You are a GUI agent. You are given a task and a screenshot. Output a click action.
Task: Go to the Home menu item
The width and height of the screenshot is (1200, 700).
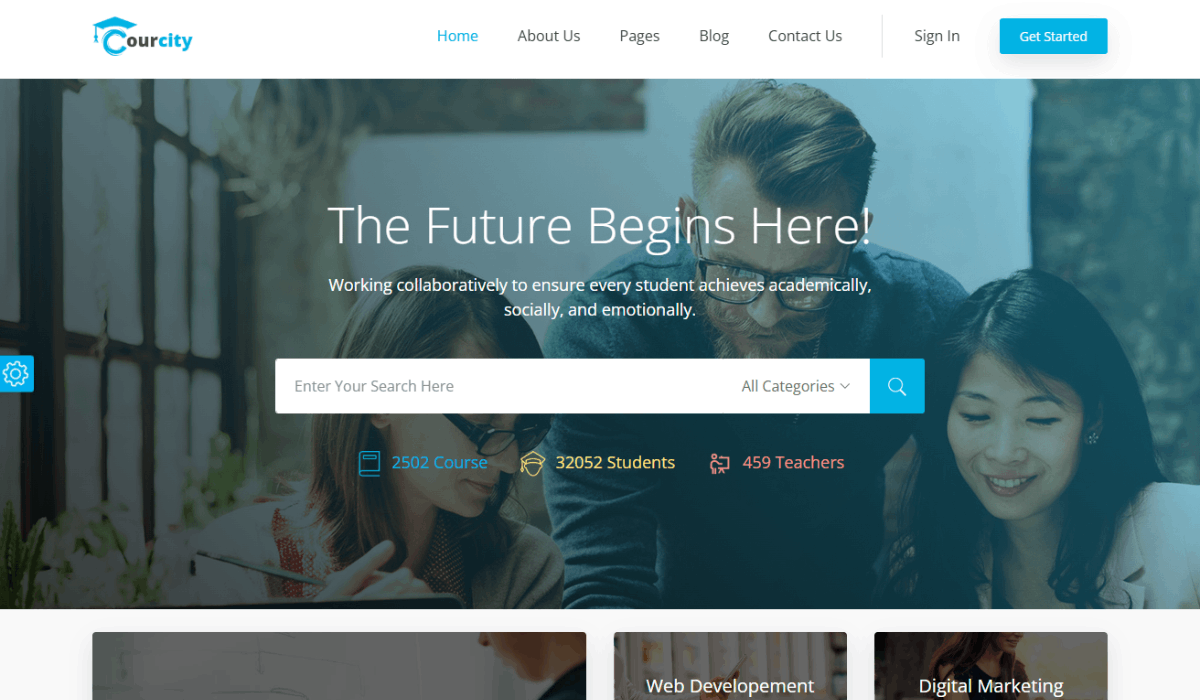coord(457,36)
